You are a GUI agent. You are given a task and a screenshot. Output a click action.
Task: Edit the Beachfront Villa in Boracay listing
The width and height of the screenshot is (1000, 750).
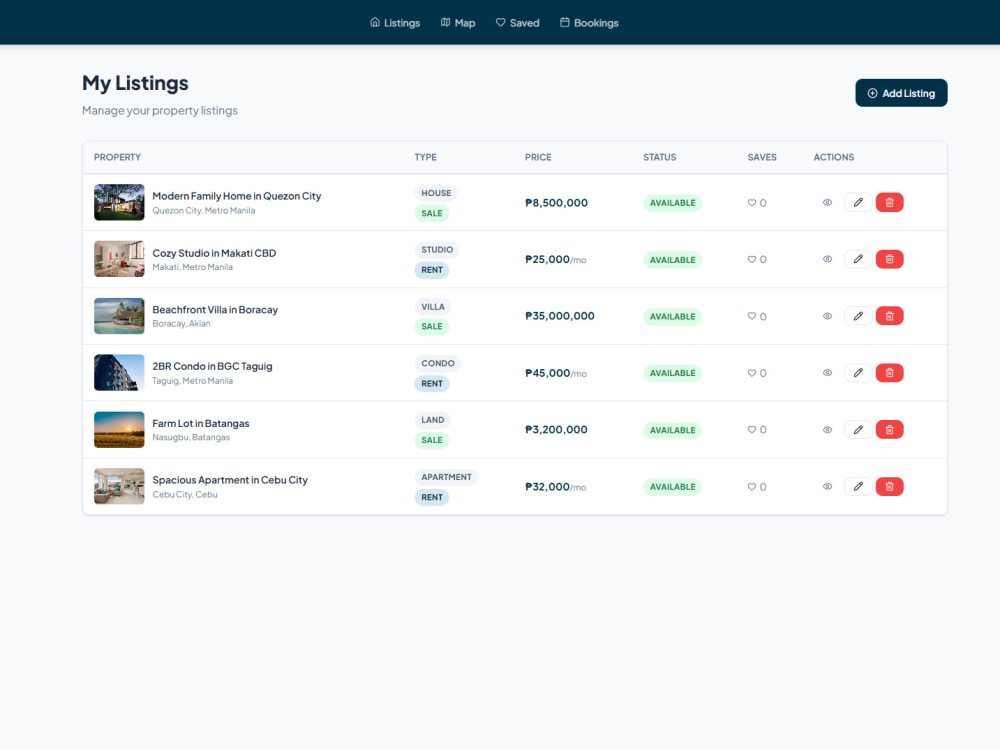[x=858, y=316]
